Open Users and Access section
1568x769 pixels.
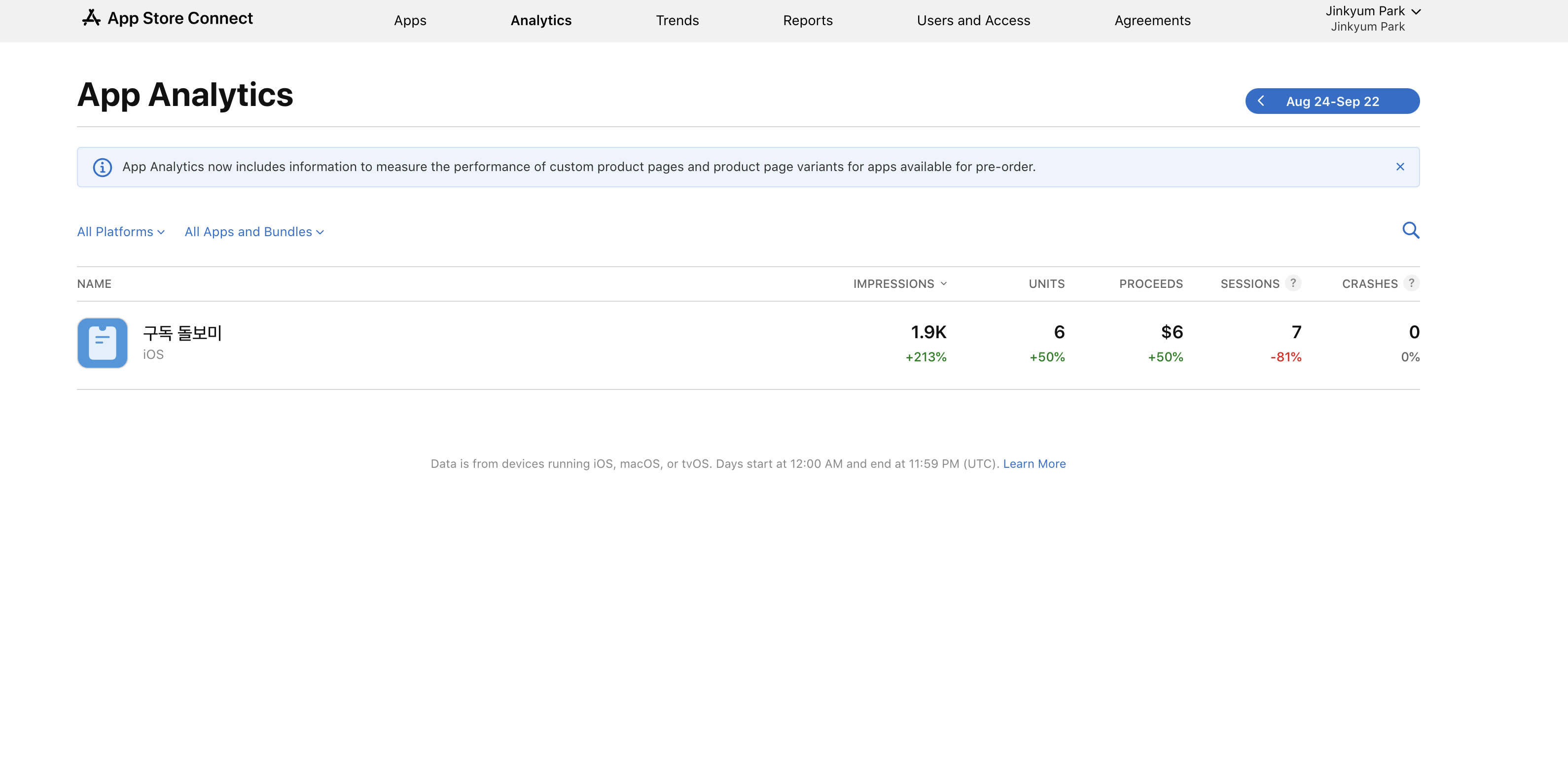(973, 21)
